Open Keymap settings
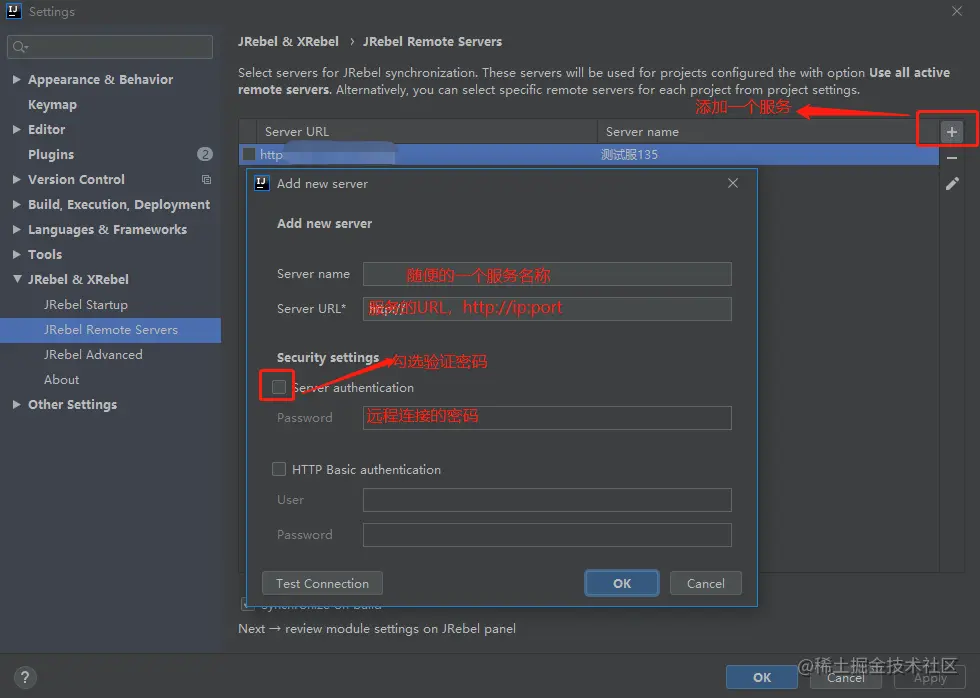This screenshot has width=980, height=698. [52, 104]
